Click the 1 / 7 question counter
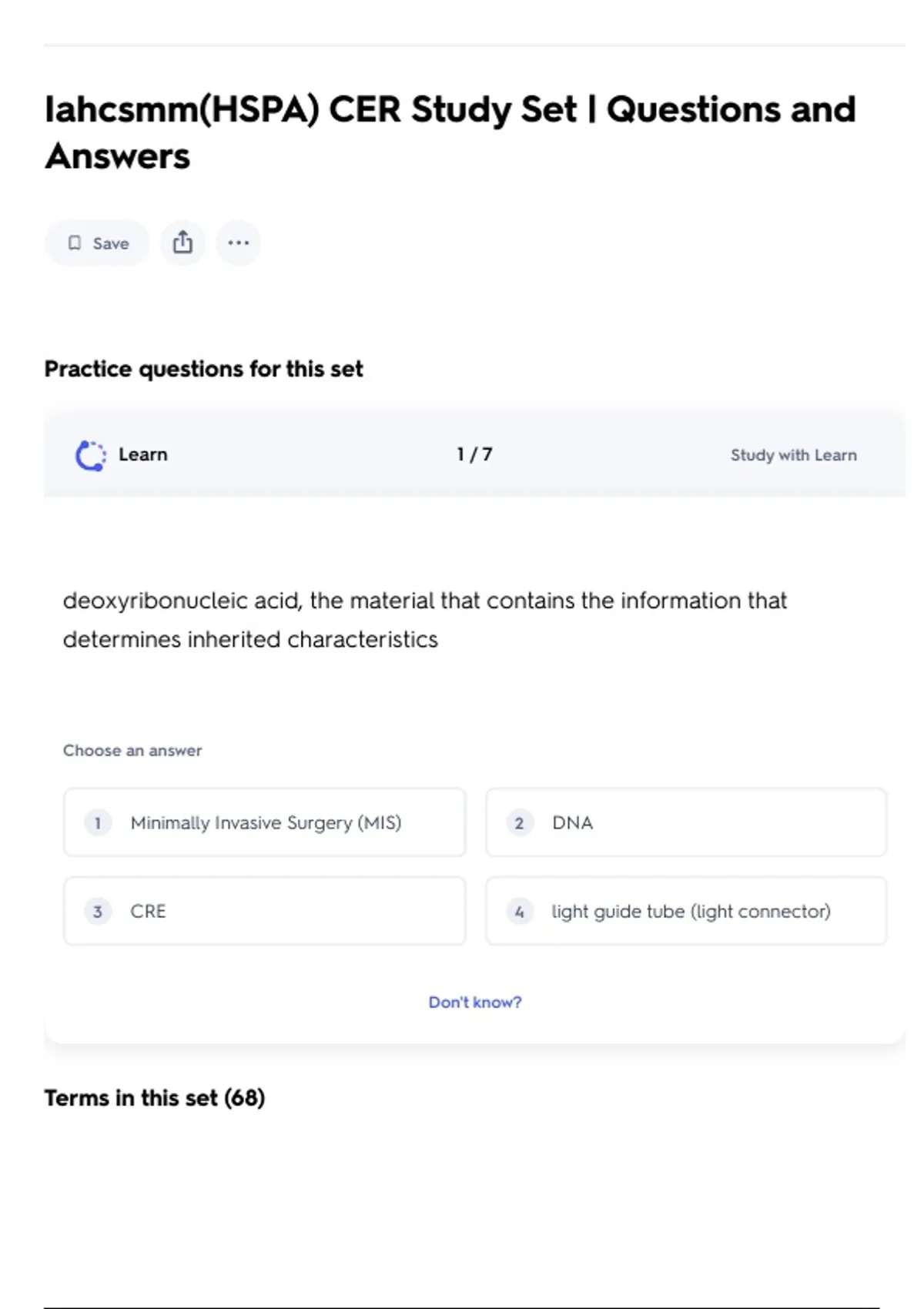924x1309 pixels. 474,455
